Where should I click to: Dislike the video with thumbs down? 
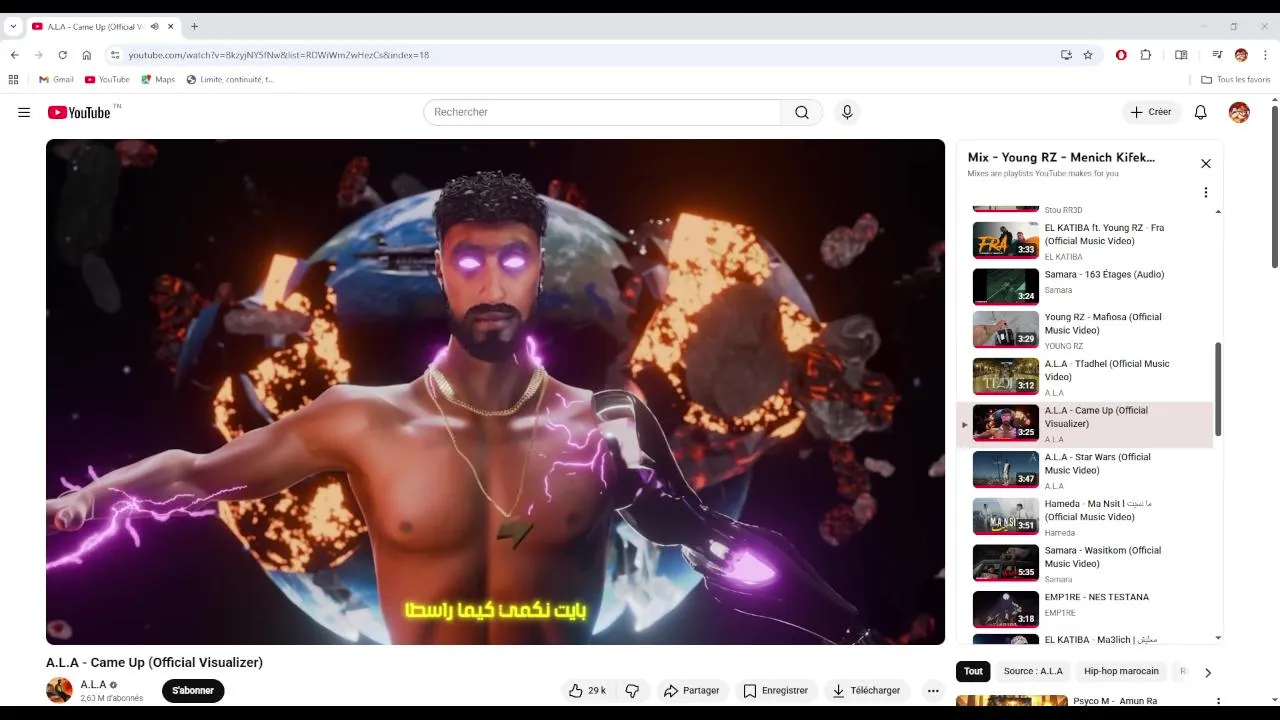click(x=632, y=690)
